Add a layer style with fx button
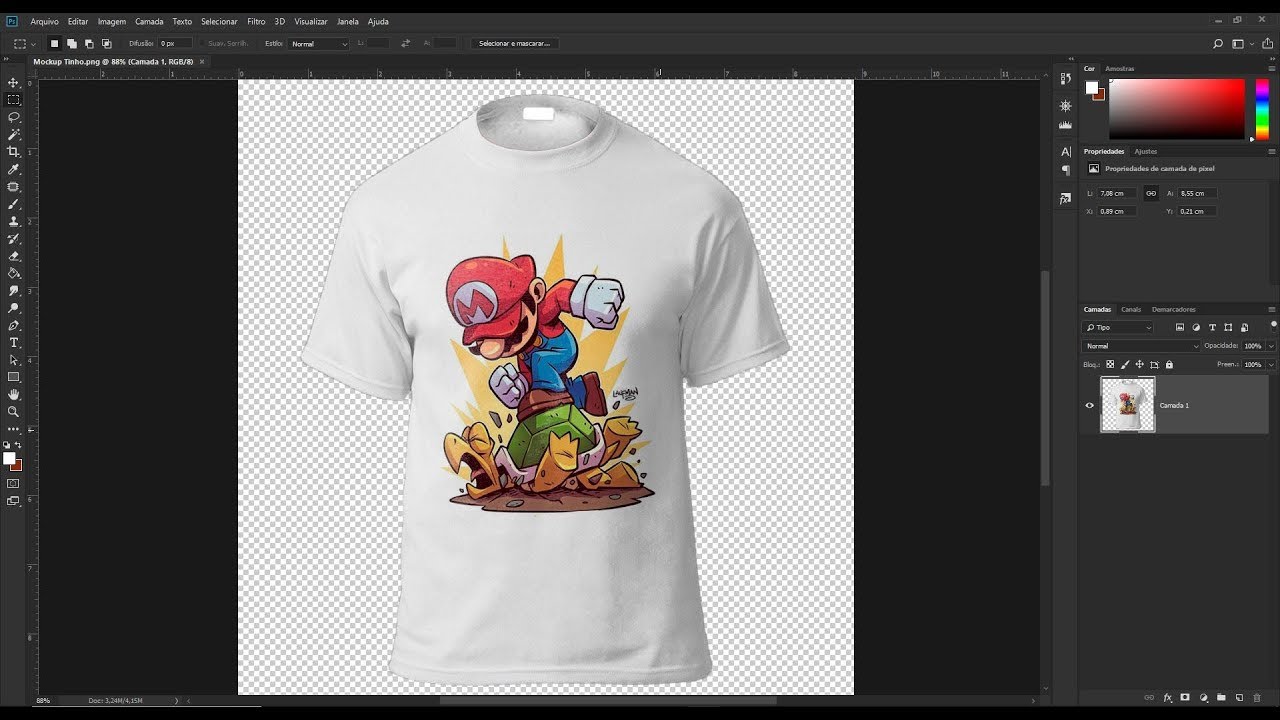The height and width of the screenshot is (720, 1280). pos(1167,697)
